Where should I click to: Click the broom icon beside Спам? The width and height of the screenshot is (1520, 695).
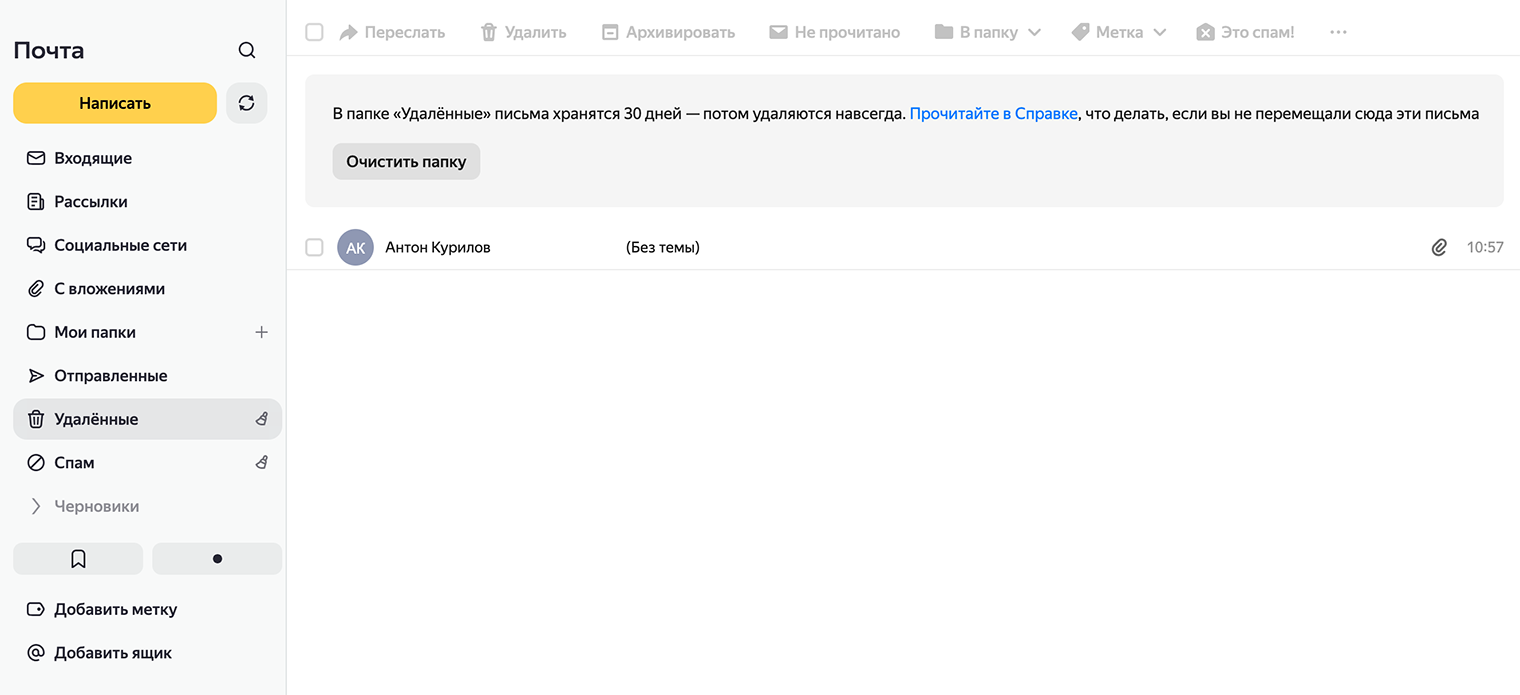[262, 463]
